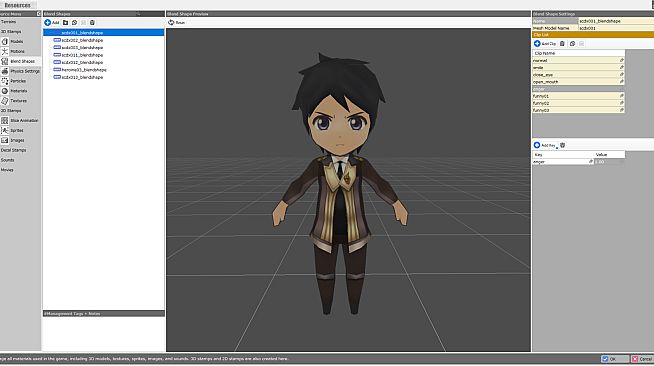This screenshot has height=366, width=654.
Task: Reset the Blend Shape Preview view
Action: (176, 23)
